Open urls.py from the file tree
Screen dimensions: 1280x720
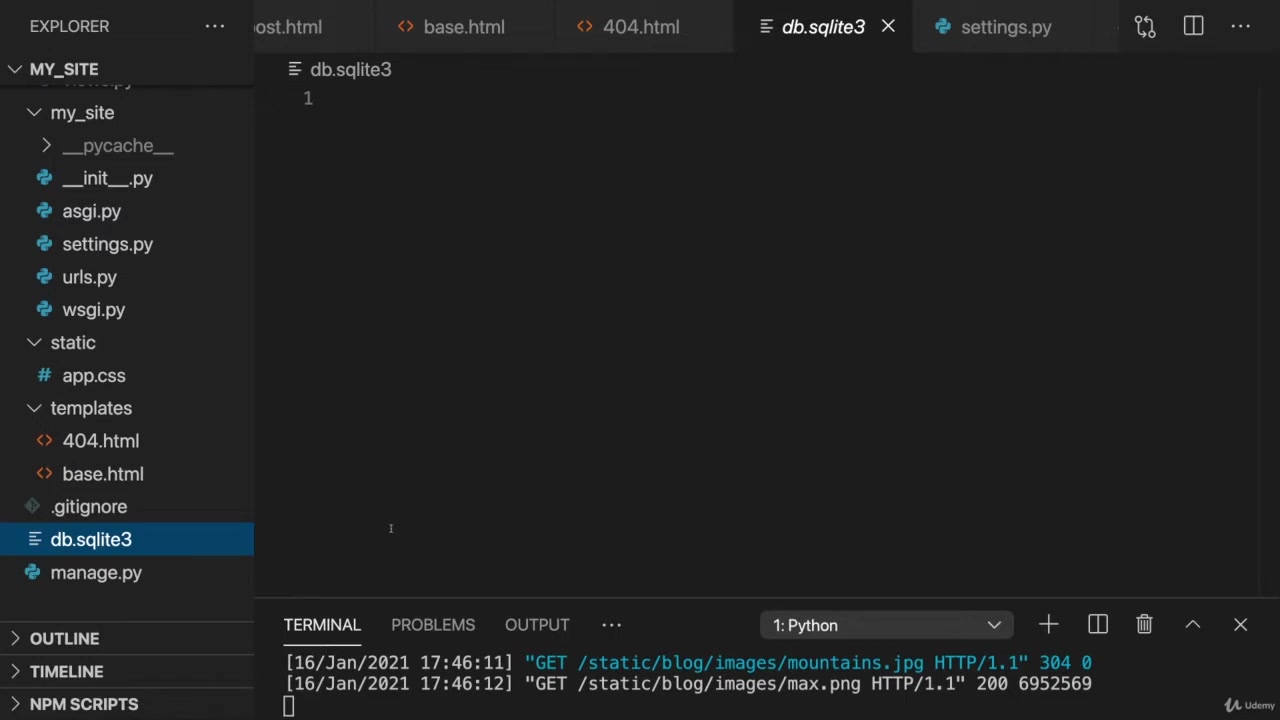(x=89, y=277)
